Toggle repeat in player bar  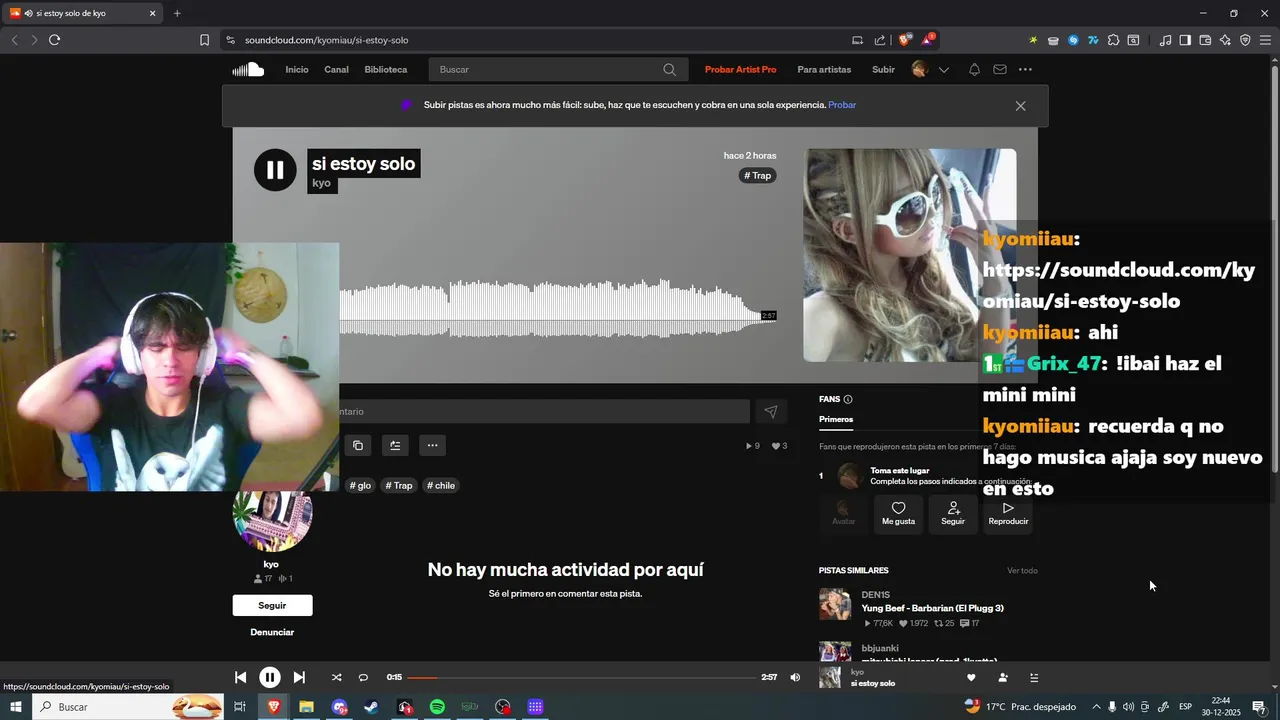[363, 677]
